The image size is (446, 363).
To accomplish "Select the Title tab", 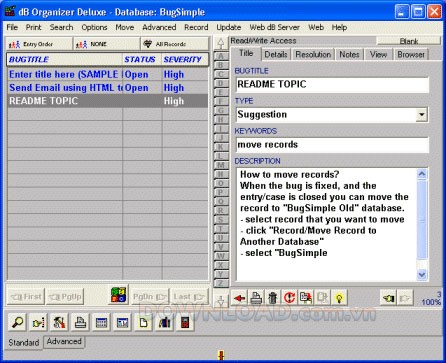I will (246, 53).
